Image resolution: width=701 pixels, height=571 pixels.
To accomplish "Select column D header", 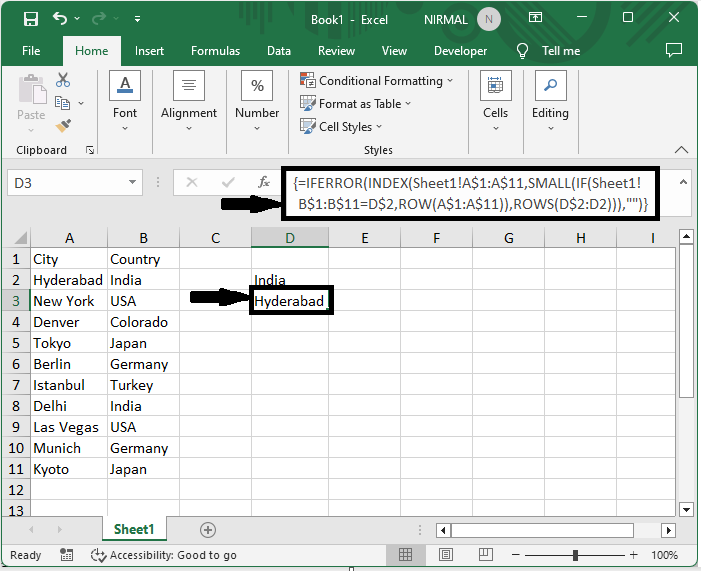I will 290,238.
